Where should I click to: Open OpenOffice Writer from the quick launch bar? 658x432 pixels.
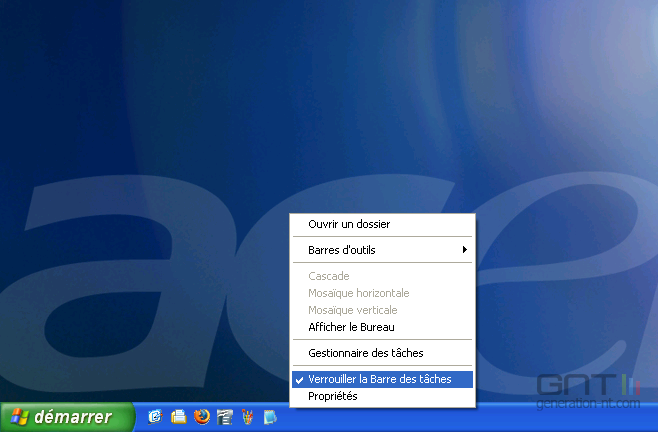click(x=225, y=417)
